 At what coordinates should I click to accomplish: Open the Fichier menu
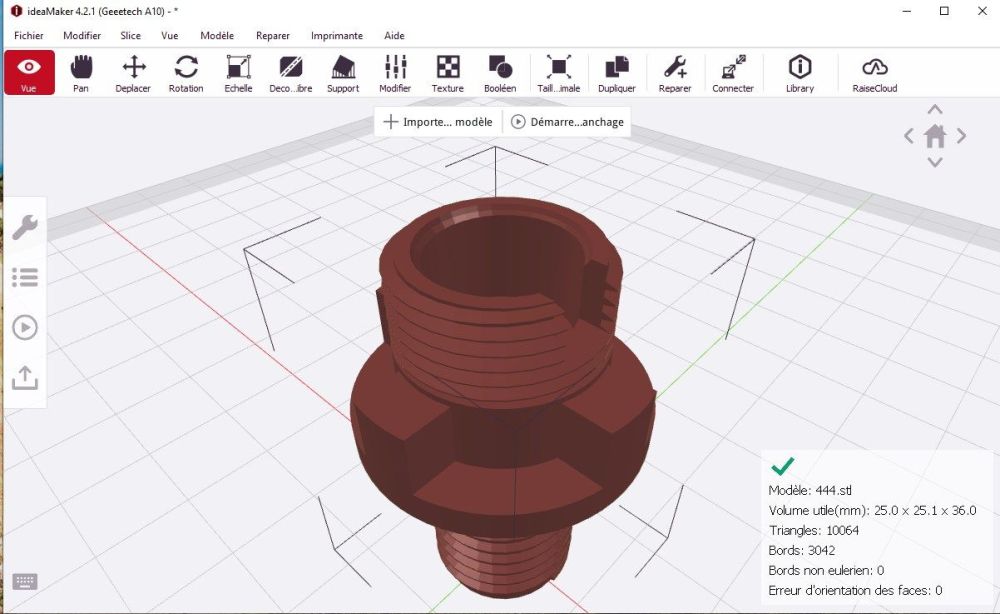tap(29, 36)
